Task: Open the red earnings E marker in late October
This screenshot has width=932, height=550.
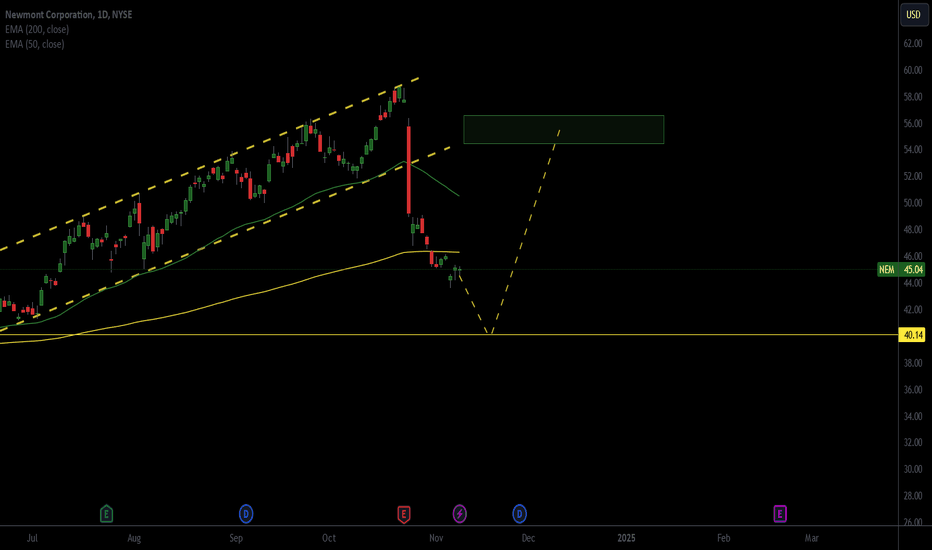Action: coord(404,514)
